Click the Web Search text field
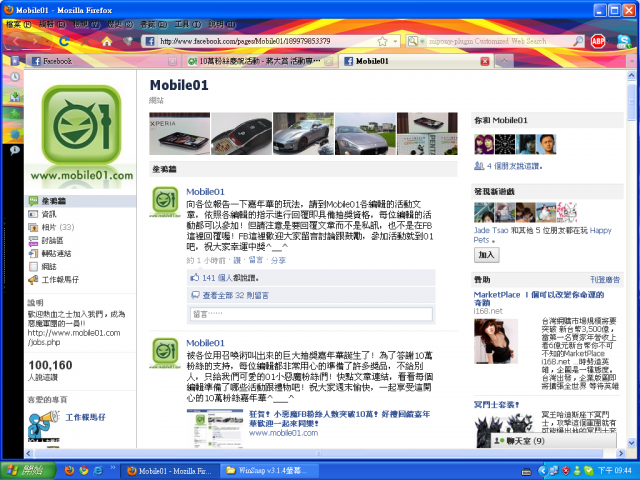This screenshot has height=480, width=640. pos(498,41)
